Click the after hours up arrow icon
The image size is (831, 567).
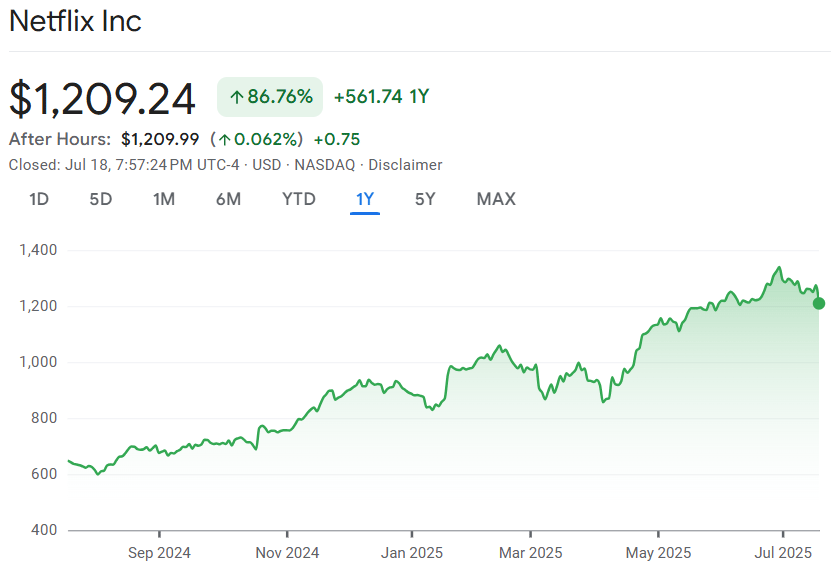[x=225, y=140]
